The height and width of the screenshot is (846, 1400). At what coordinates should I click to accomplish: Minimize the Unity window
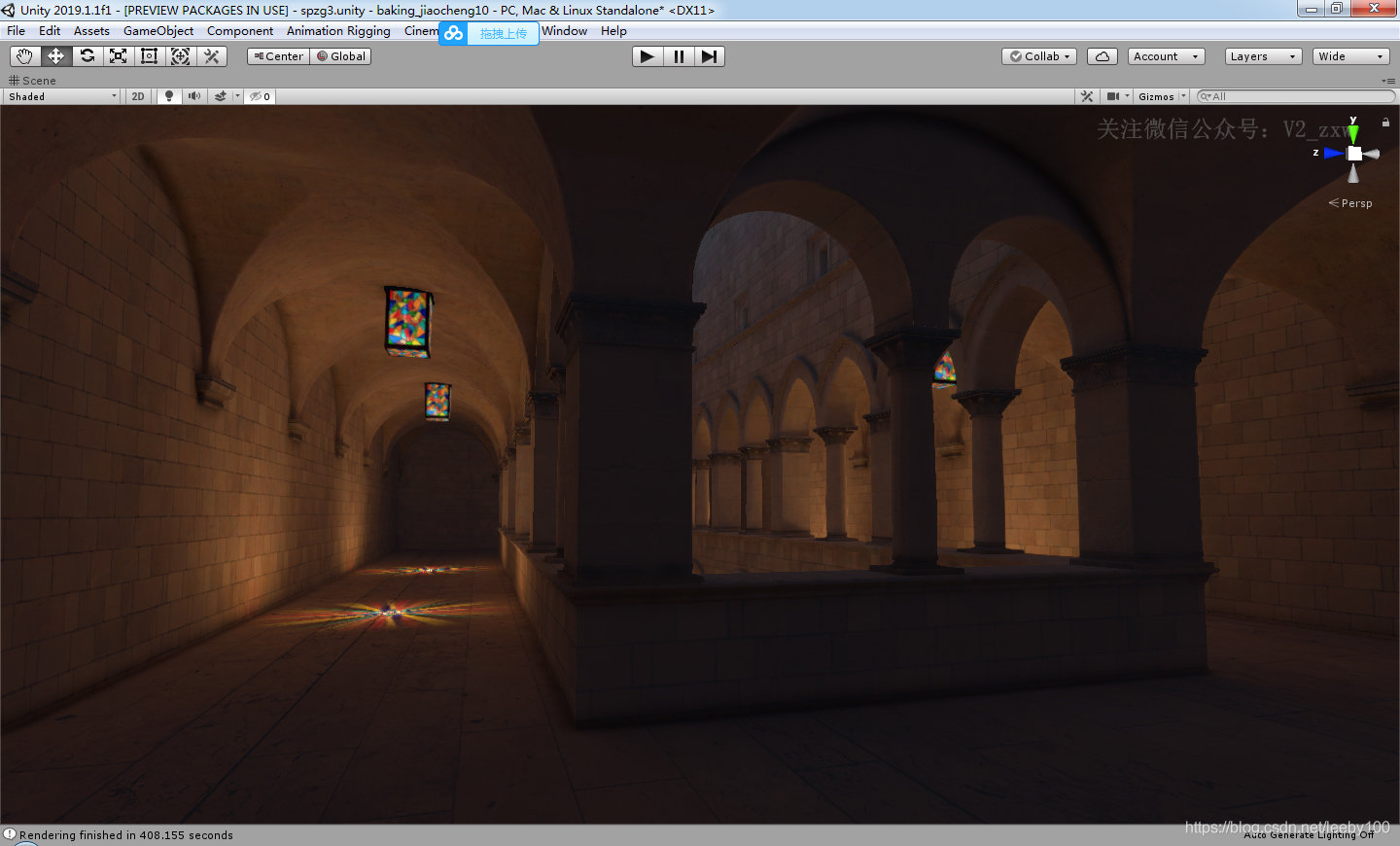pos(1311,9)
